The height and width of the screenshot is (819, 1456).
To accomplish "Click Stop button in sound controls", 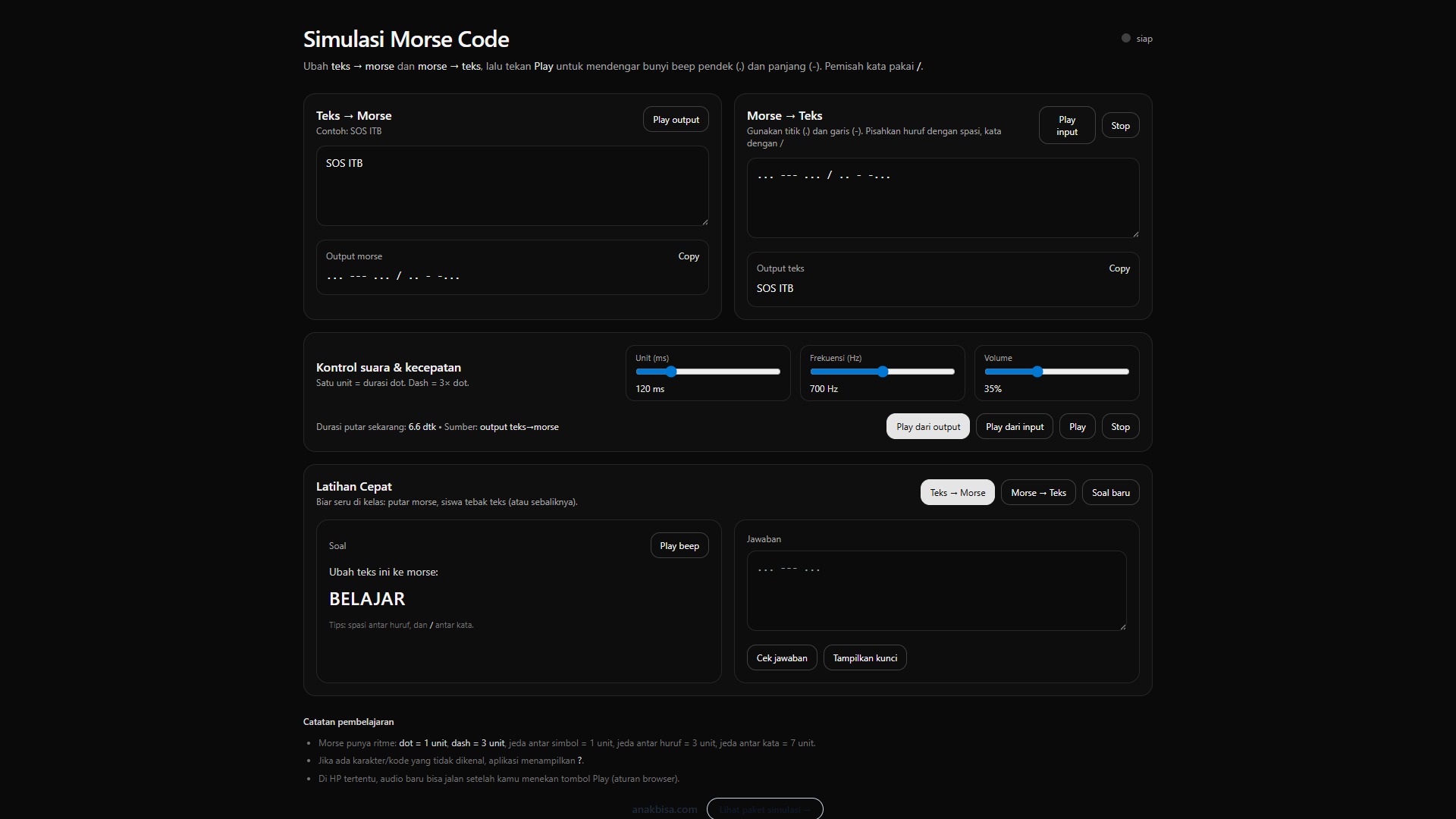I will (x=1120, y=427).
